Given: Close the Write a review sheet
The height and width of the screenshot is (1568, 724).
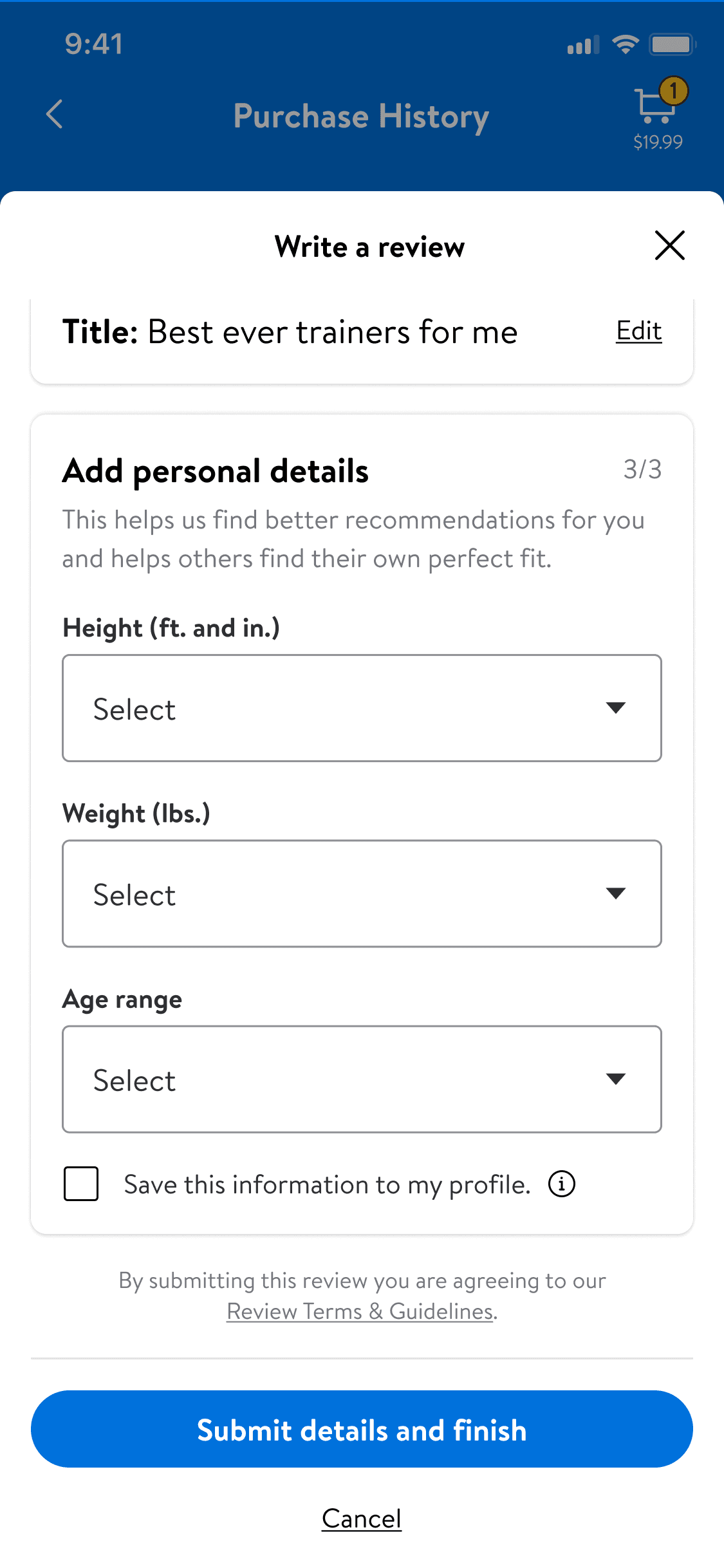Looking at the screenshot, I should [x=669, y=246].
